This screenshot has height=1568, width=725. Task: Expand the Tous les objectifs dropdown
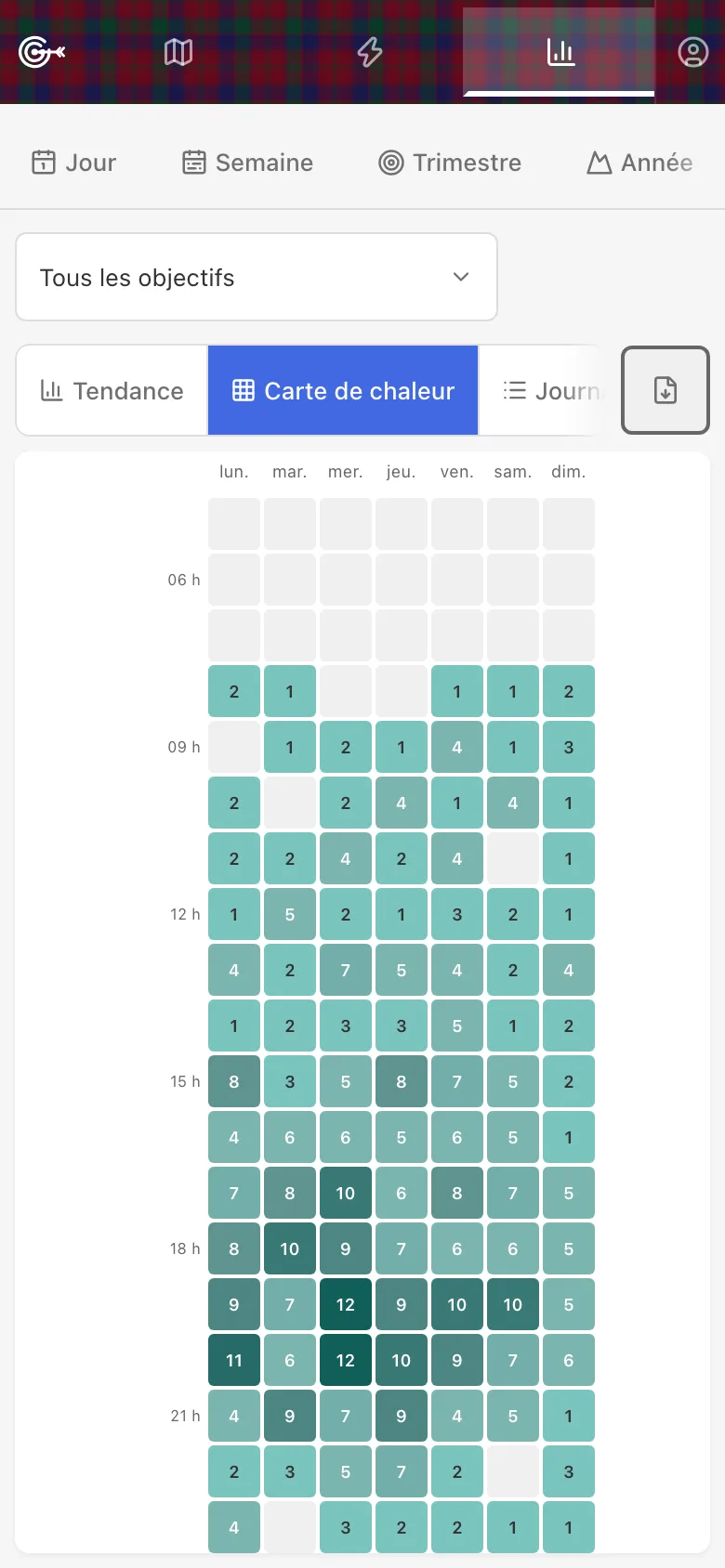click(x=257, y=277)
